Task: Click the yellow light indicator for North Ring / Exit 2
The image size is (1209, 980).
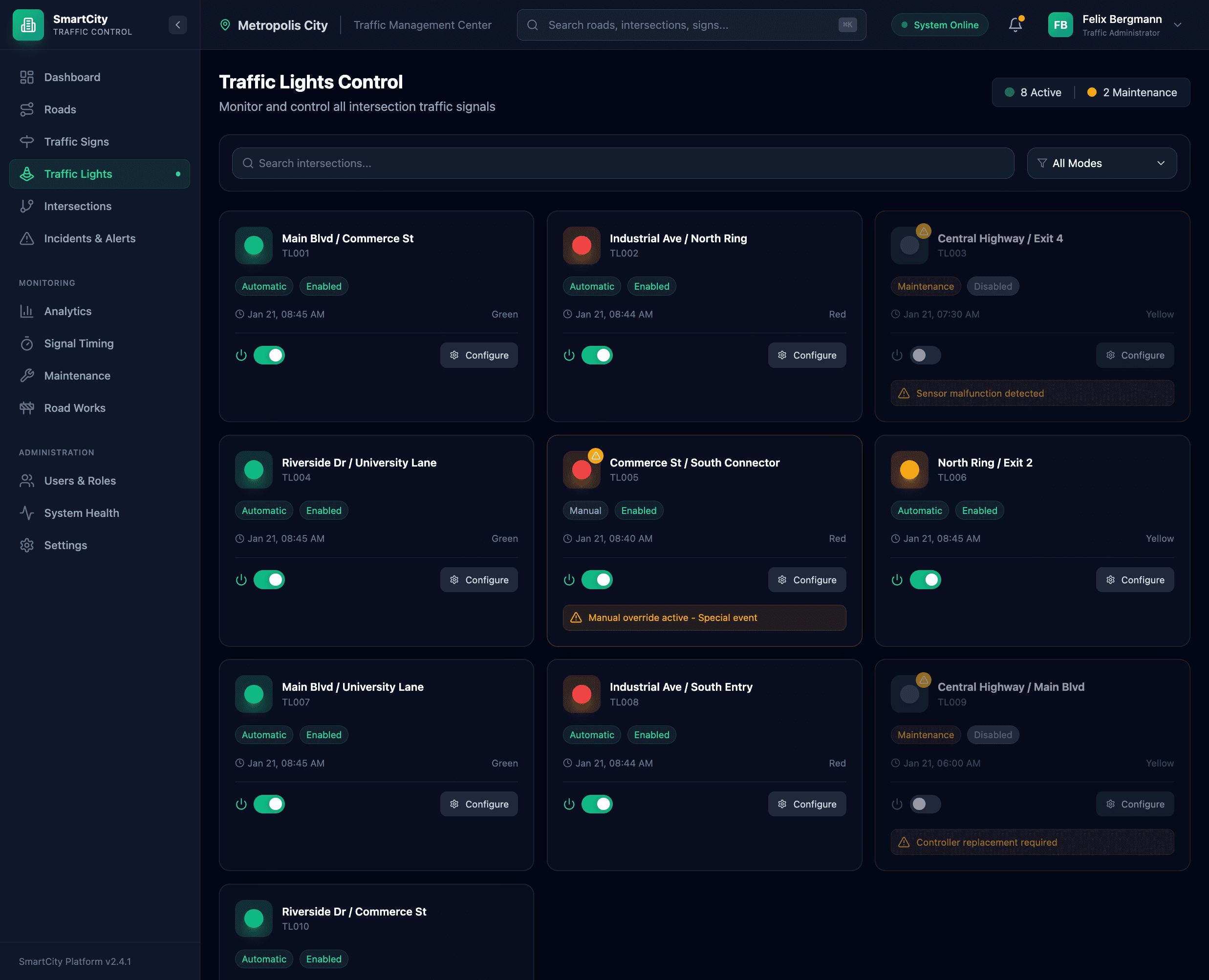Action: pyautogui.click(x=909, y=469)
